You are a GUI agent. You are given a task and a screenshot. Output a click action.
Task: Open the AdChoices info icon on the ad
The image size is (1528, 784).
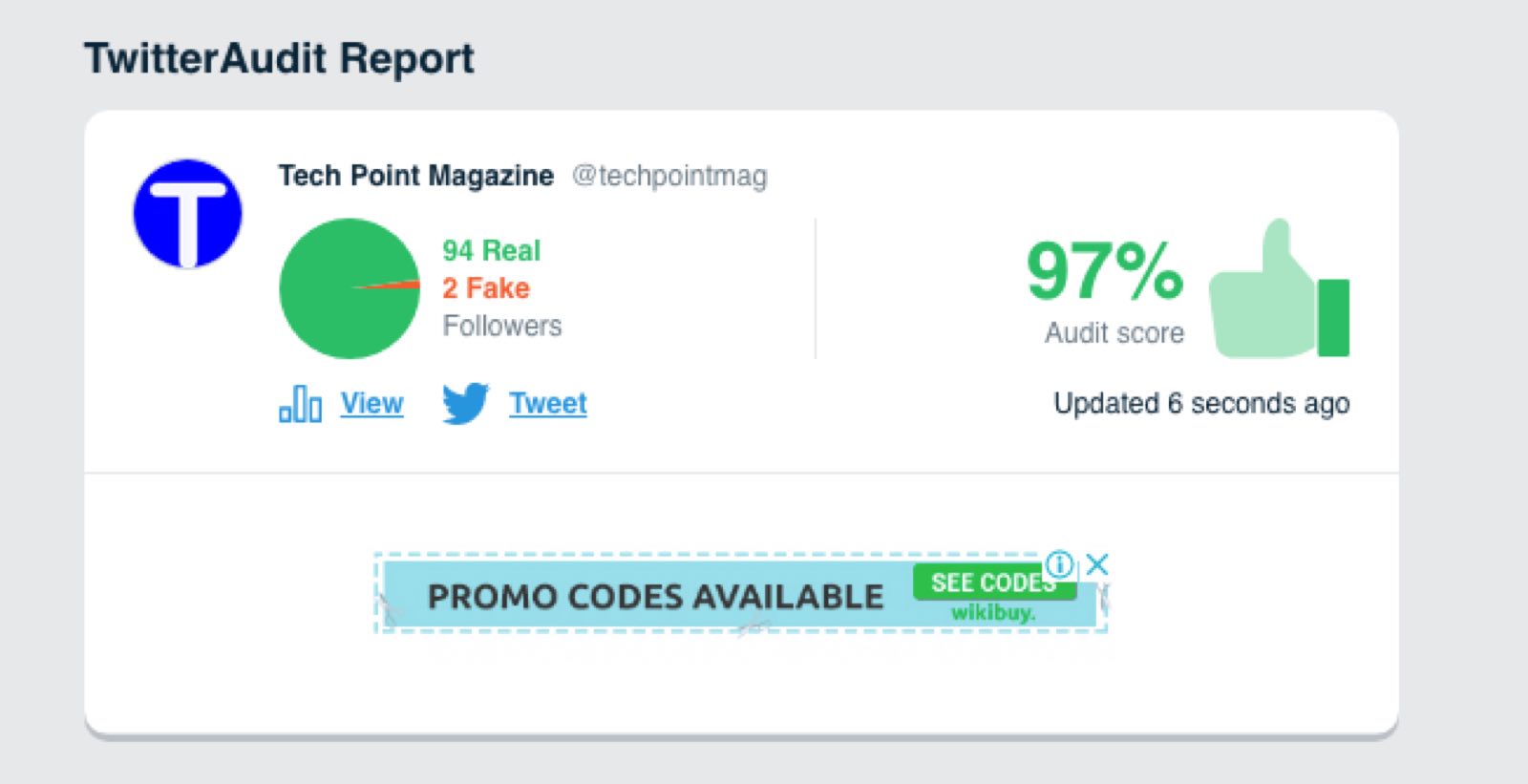pyautogui.click(x=1058, y=565)
